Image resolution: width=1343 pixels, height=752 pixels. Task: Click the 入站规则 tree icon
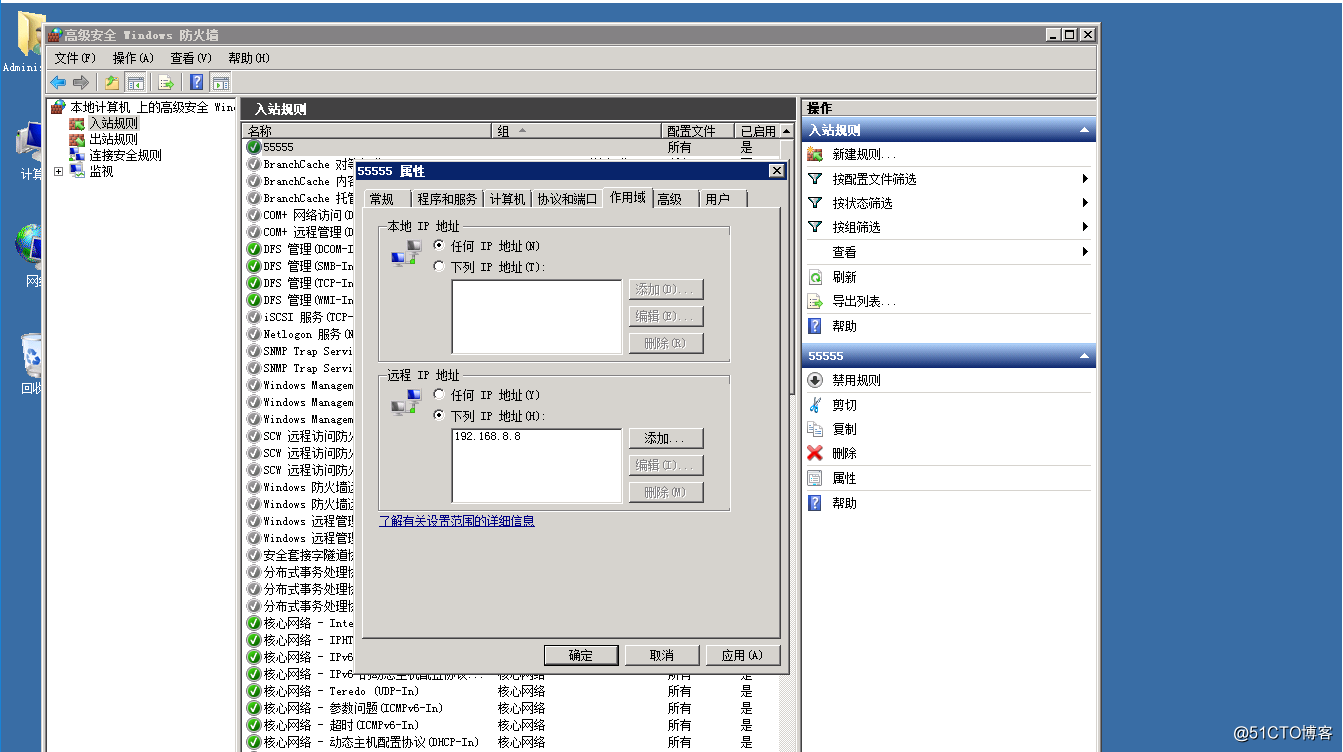point(77,123)
